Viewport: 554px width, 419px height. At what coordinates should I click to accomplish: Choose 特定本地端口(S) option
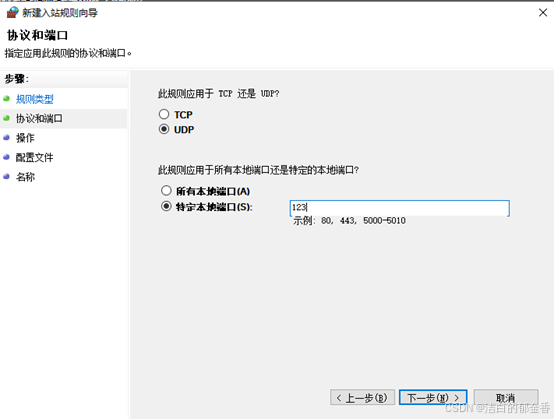166,206
